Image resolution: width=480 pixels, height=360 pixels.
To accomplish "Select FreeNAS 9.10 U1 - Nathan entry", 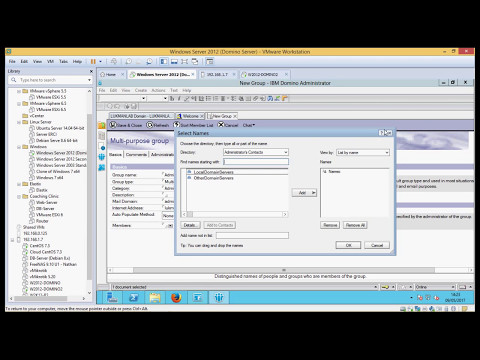I will tap(53, 264).
